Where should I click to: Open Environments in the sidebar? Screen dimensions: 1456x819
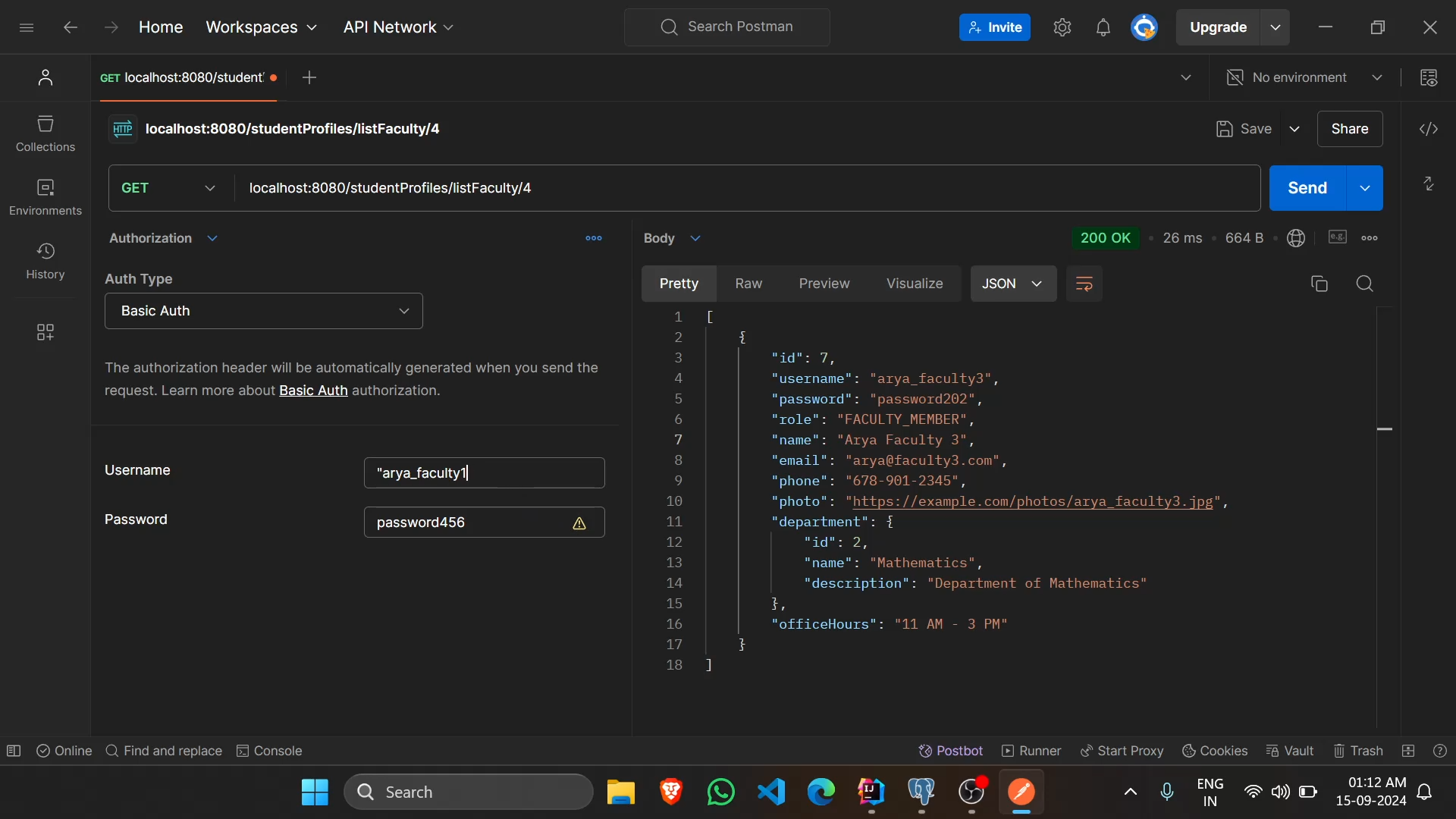click(x=45, y=197)
